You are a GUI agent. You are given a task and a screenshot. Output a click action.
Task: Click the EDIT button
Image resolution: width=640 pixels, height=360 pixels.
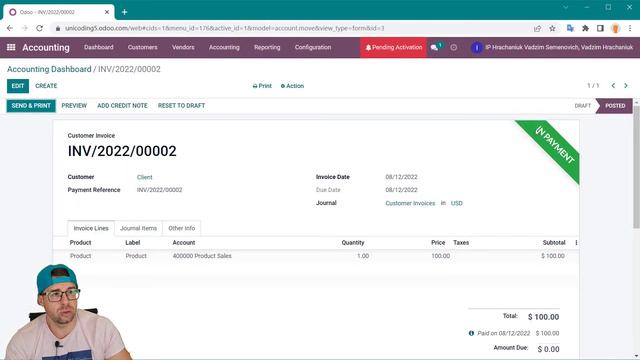(18, 86)
